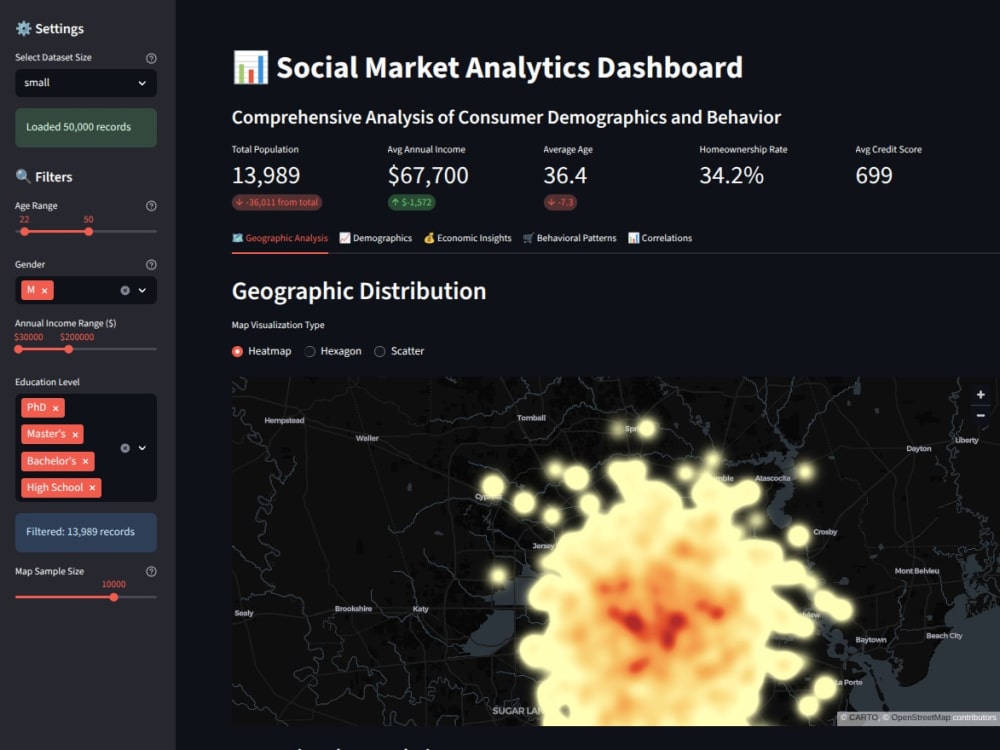Click the Settings gear icon
Viewport: 1000px width, 750px height.
[x=23, y=28]
